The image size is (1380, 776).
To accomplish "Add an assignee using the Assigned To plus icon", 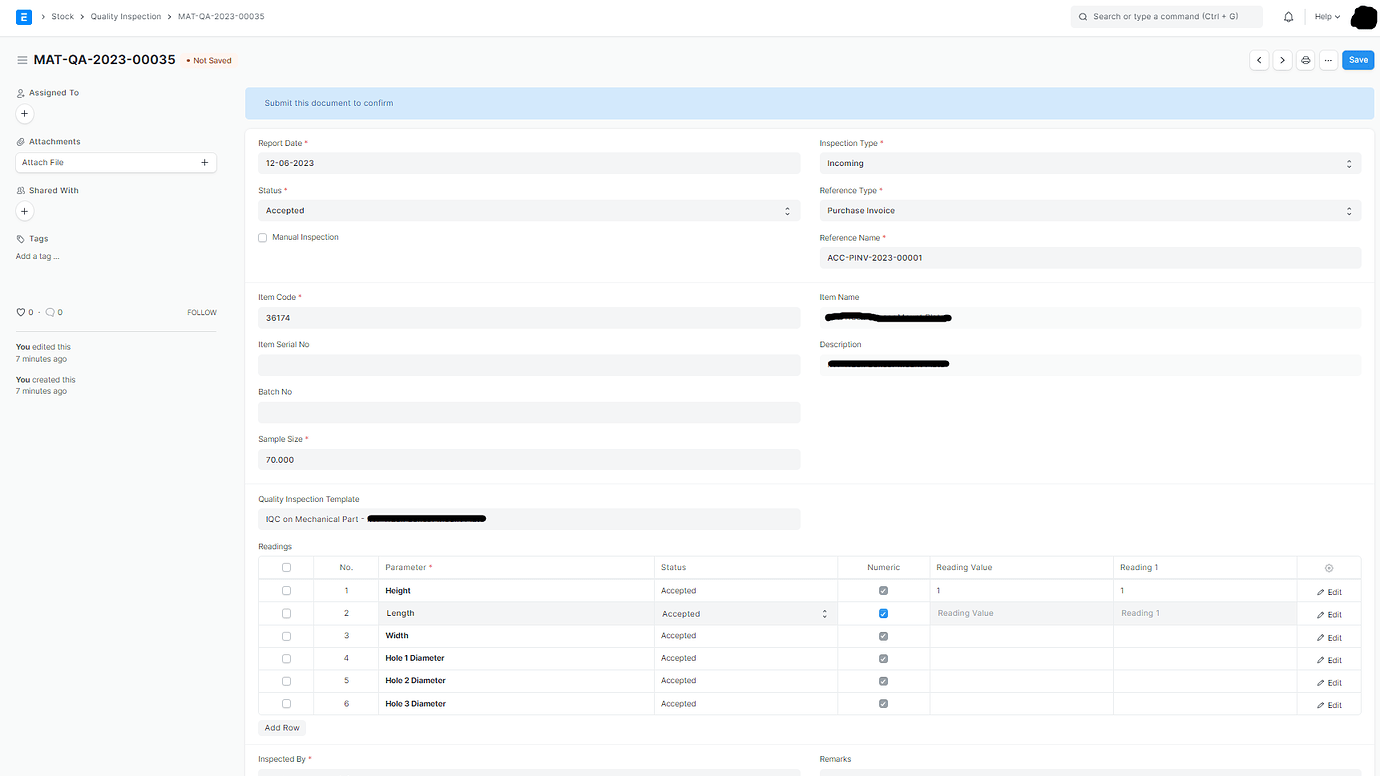I will (24, 113).
